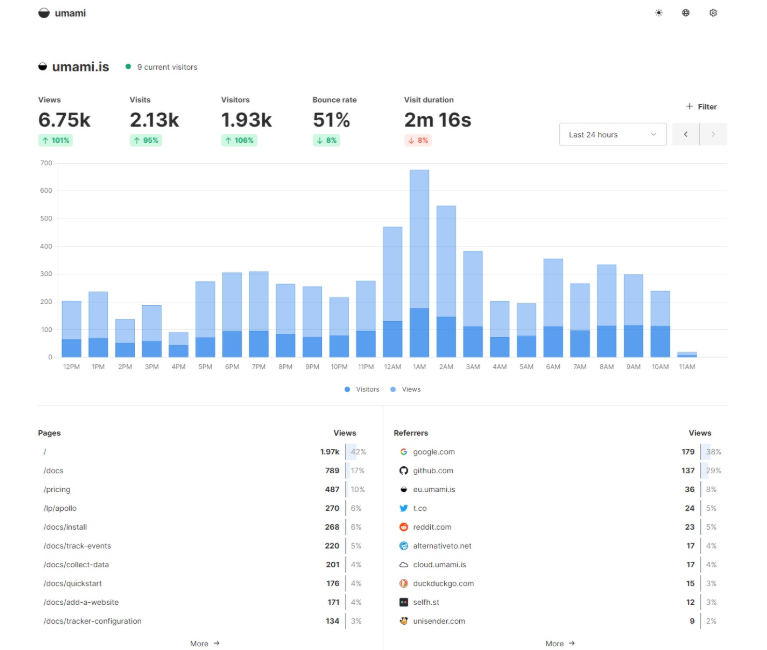
Task: Click the 9 current visitors text
Action: [167, 67]
